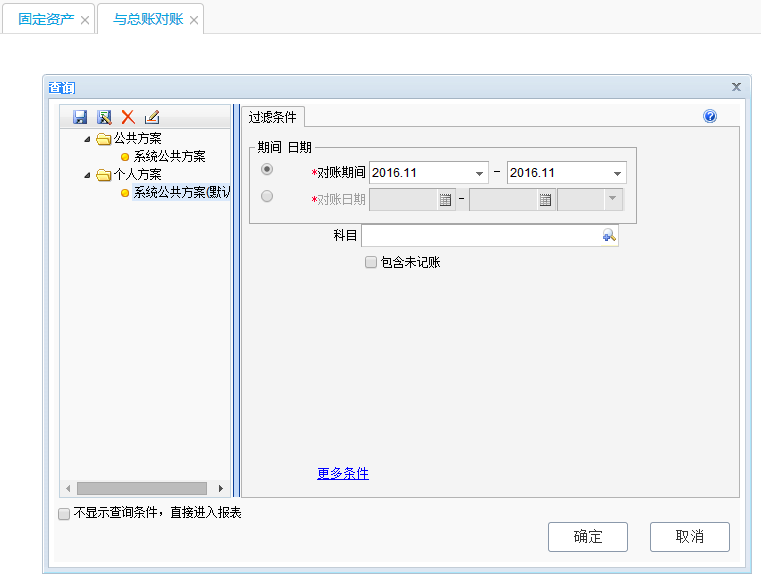This screenshot has height=583, width=761.
Task: Open the 更多条件 link
Action: pos(343,473)
